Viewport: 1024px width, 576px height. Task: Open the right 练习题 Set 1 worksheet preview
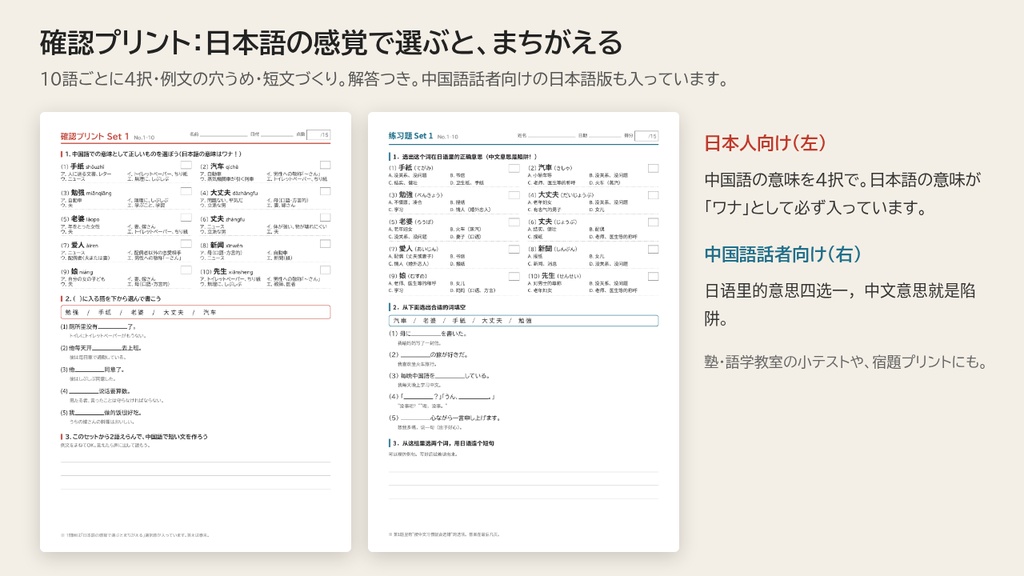coord(523,332)
